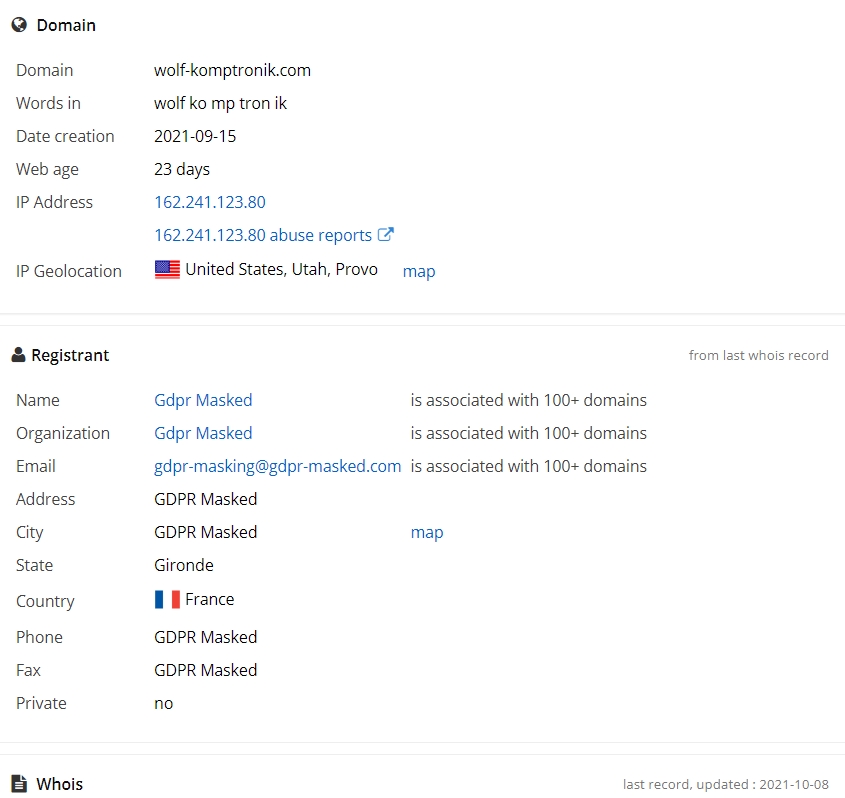Click the globe icon beside Domain heading

pyautogui.click(x=19, y=25)
